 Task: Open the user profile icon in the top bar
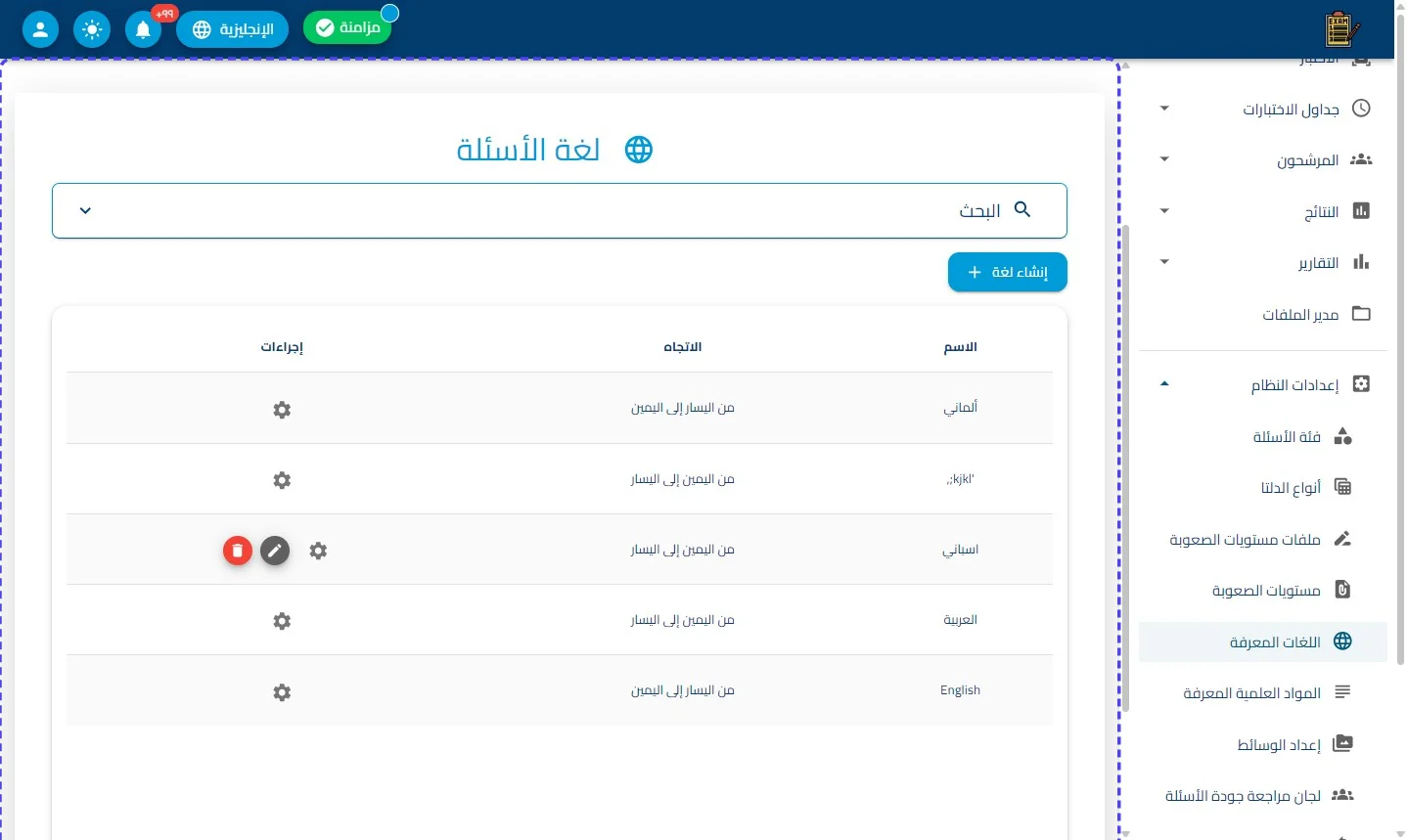40,29
